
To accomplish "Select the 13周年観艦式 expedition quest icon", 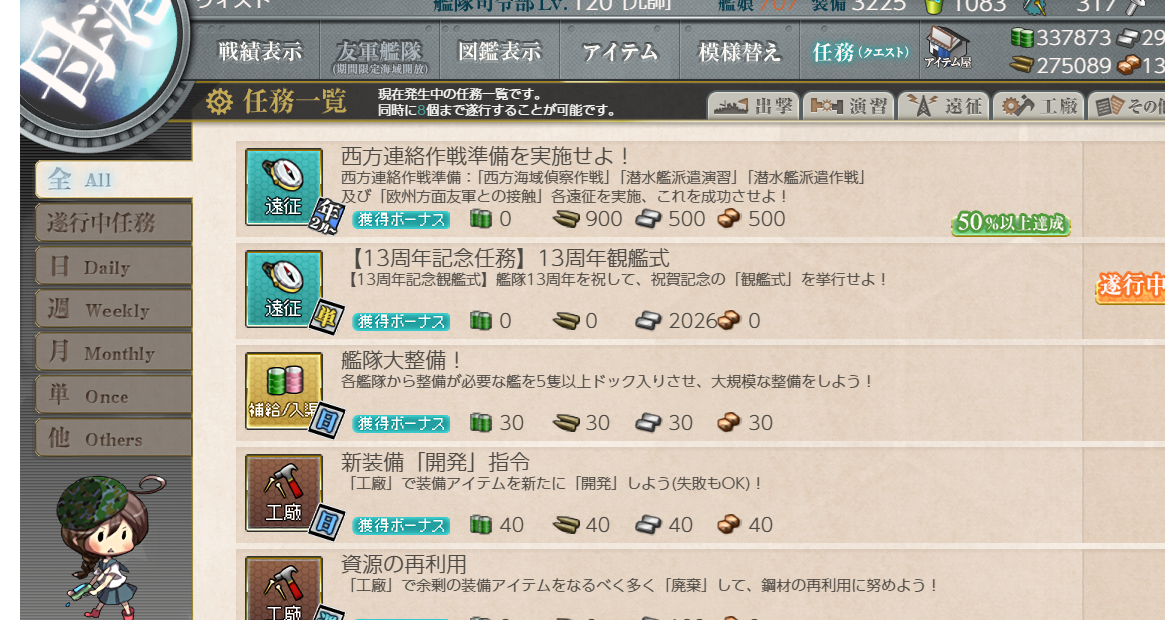I will [284, 289].
